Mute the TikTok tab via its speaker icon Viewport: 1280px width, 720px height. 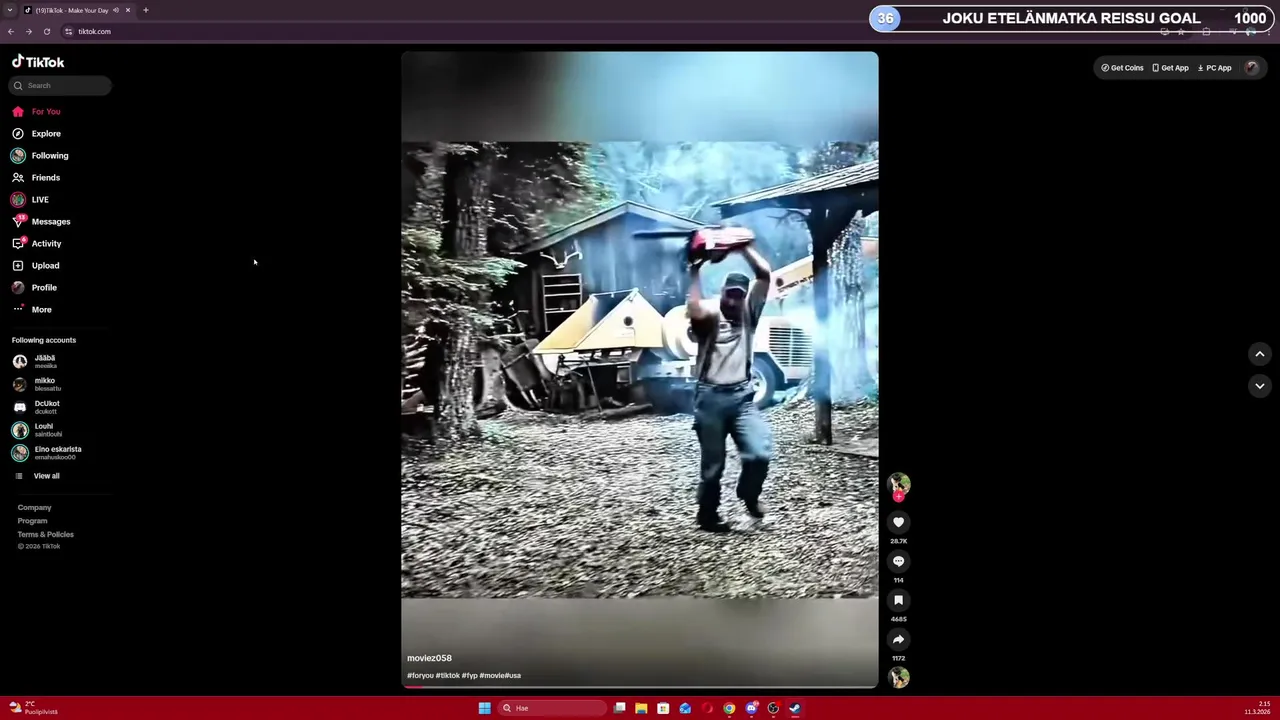tap(116, 10)
